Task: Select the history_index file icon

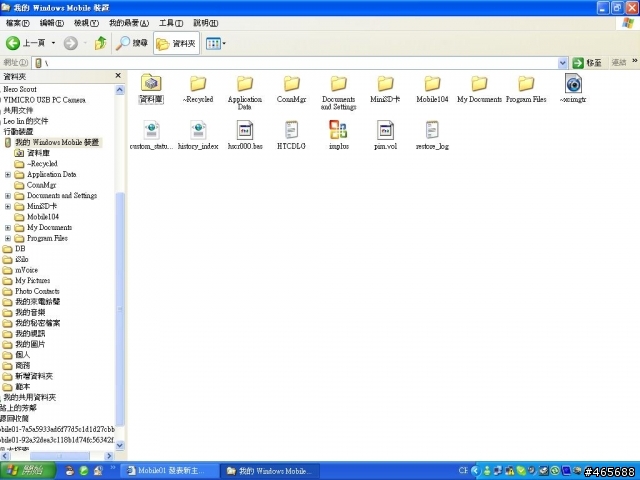Action: (198, 130)
